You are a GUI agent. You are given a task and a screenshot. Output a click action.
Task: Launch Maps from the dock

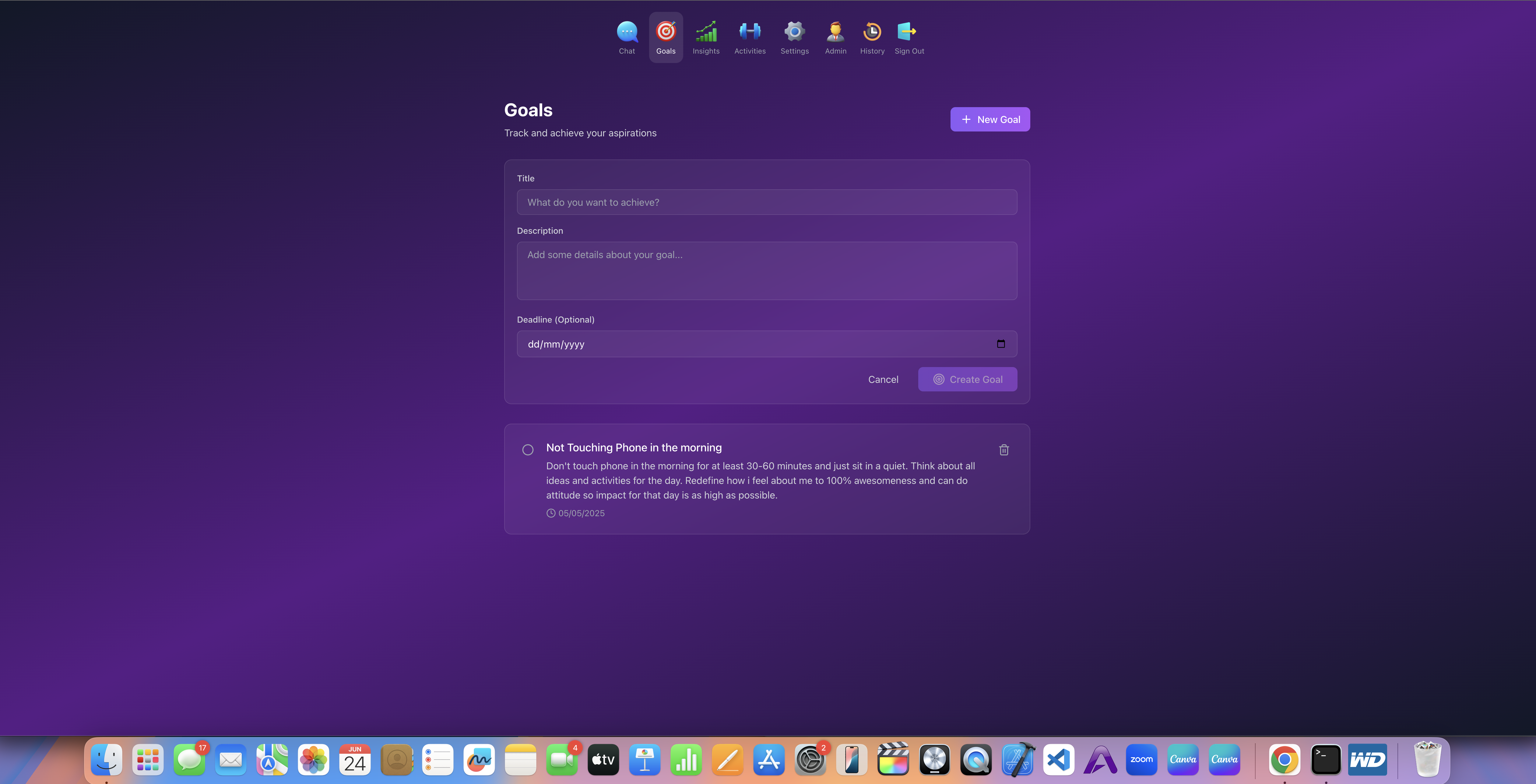click(272, 759)
